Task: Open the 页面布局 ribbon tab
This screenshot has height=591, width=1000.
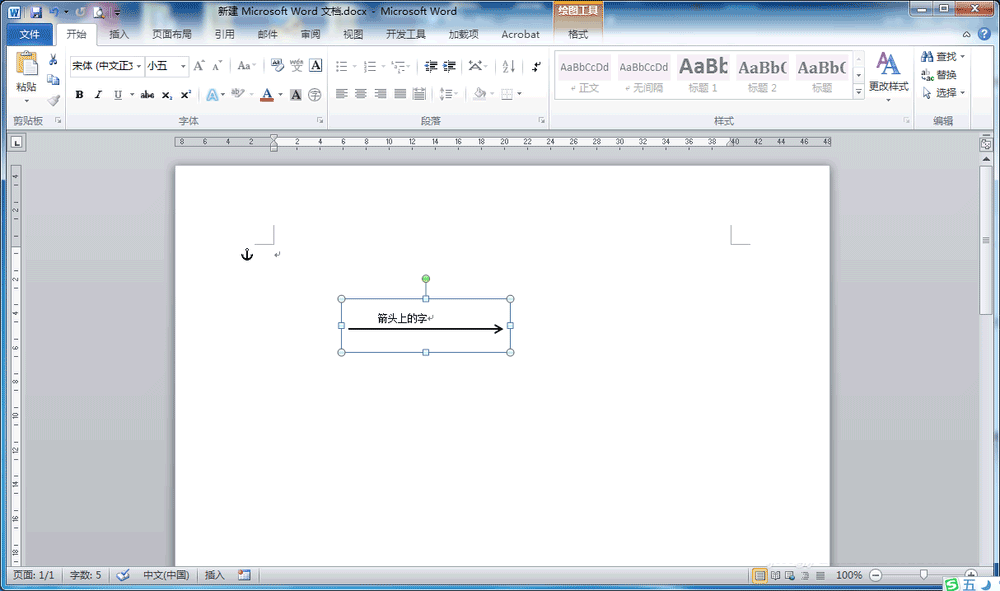Action: click(171, 34)
